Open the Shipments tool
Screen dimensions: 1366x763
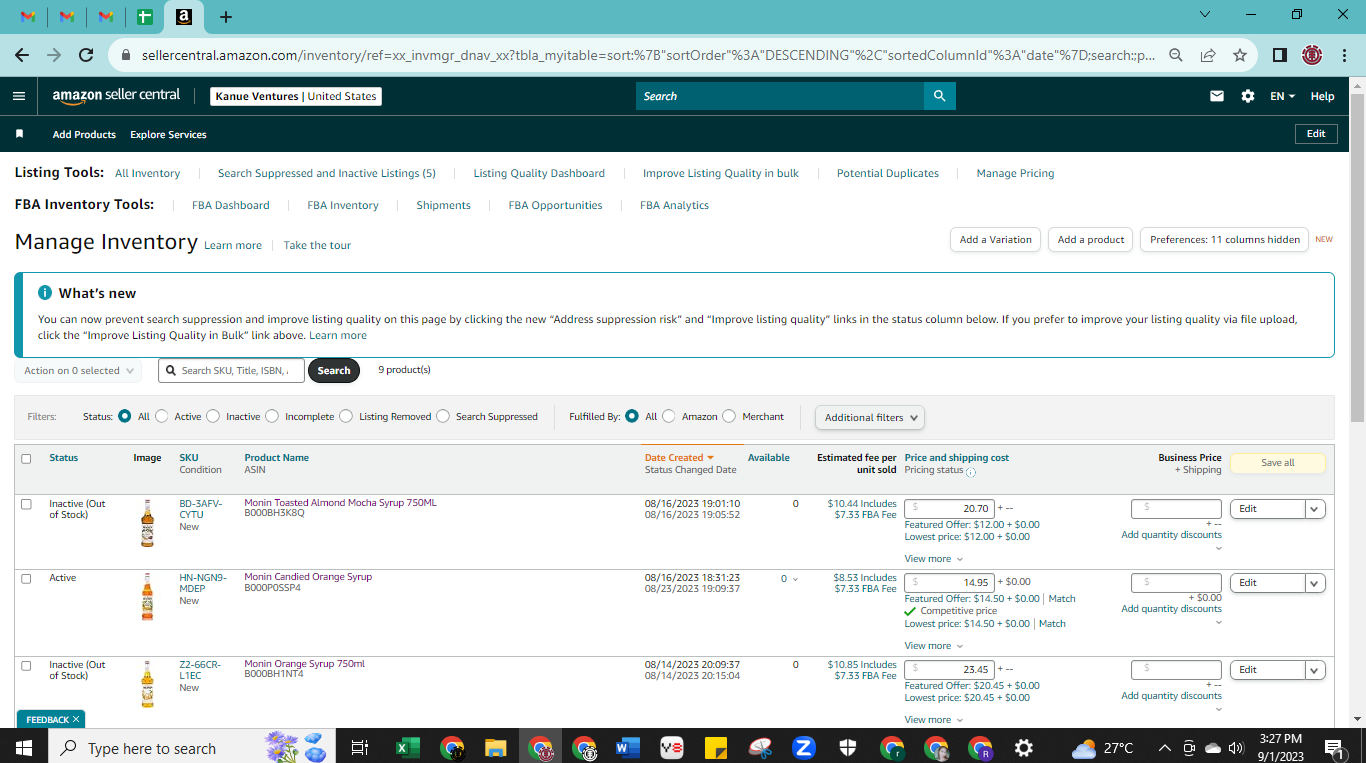(443, 205)
